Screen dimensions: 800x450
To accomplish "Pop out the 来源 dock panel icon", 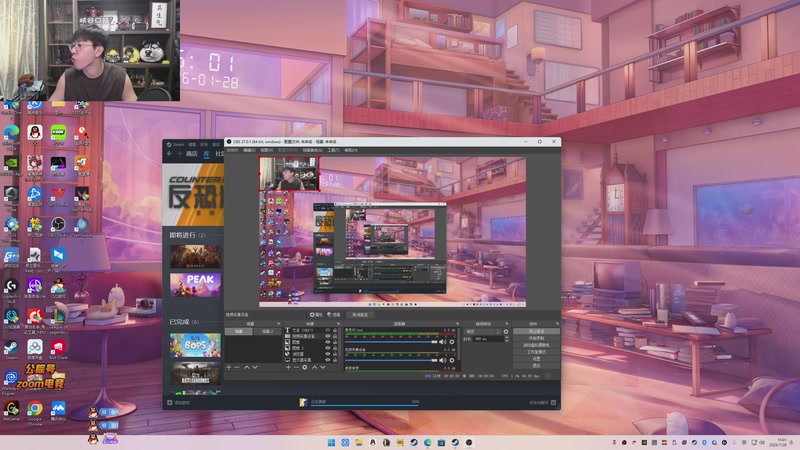I will (338, 323).
